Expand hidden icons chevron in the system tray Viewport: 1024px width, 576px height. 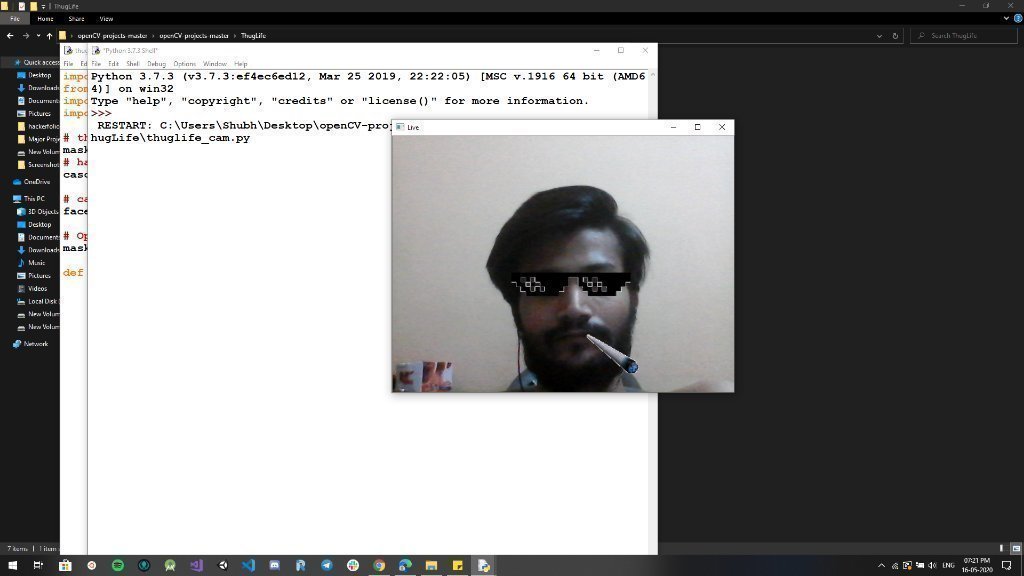(x=881, y=566)
